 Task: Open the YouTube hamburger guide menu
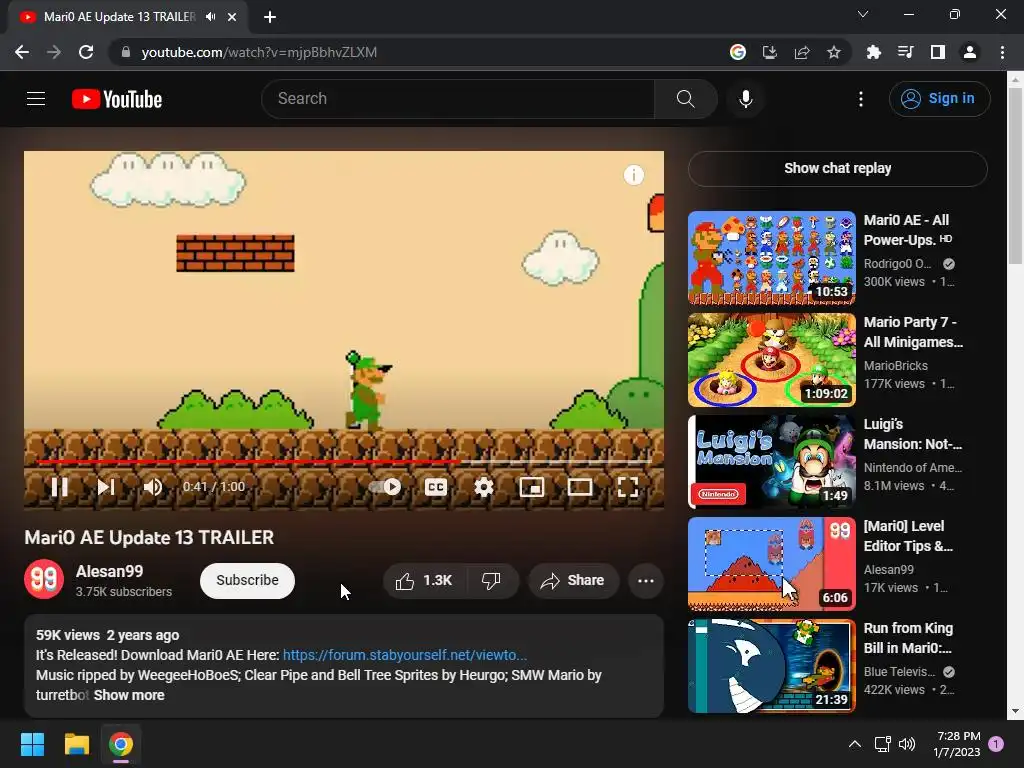point(36,99)
